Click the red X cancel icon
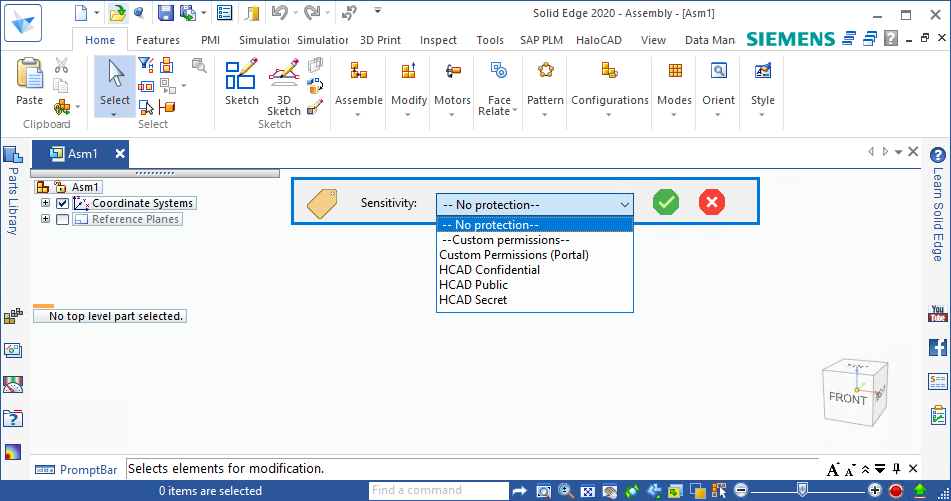 pos(712,203)
